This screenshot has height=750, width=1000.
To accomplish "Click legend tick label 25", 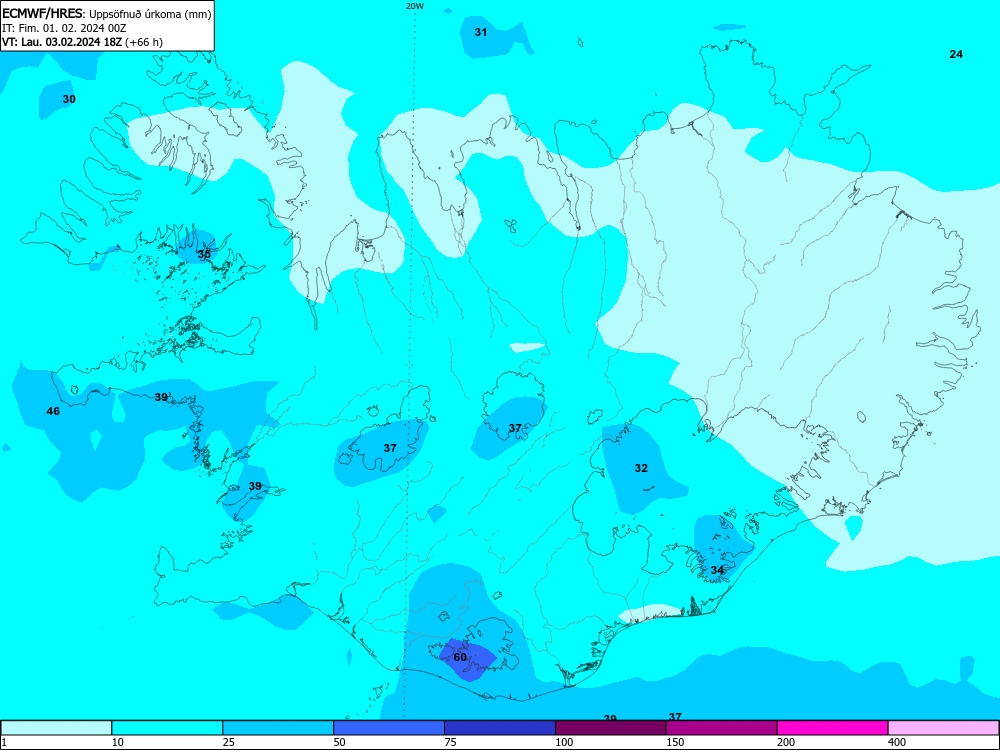I will click(229, 742).
